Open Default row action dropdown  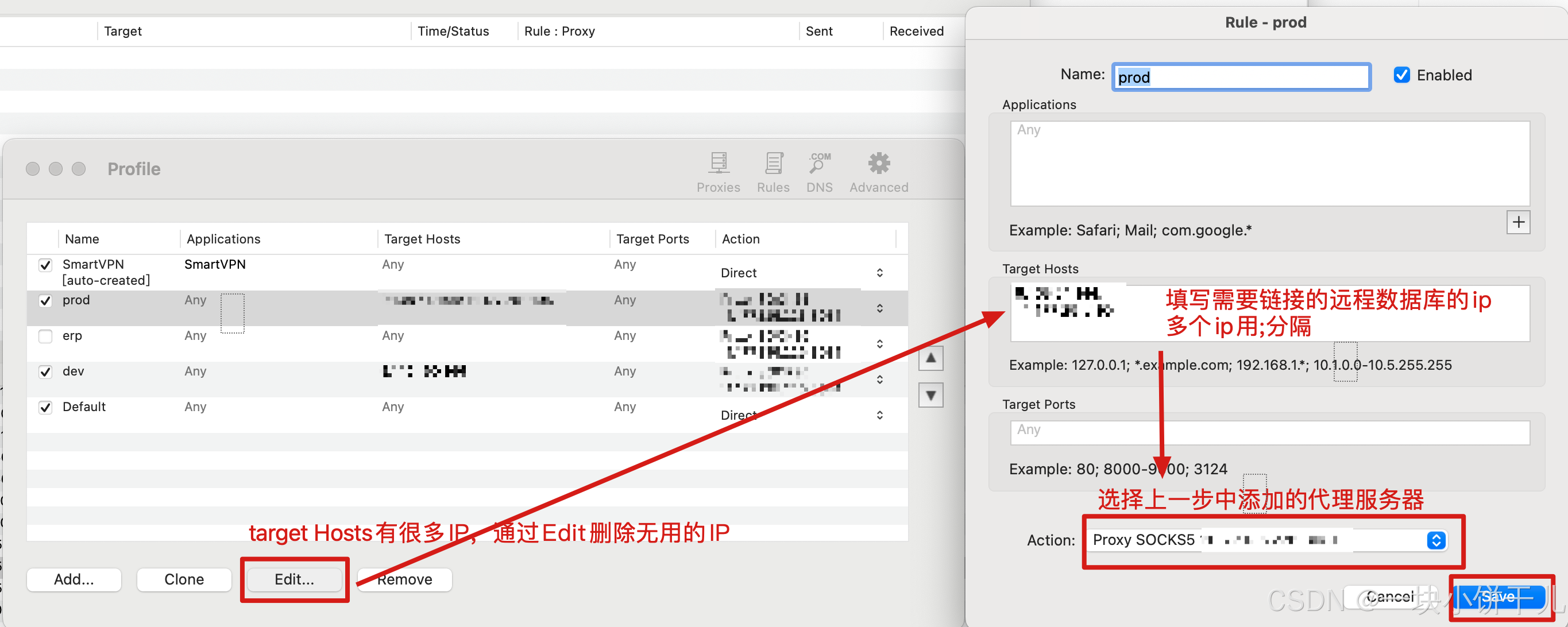(x=879, y=415)
